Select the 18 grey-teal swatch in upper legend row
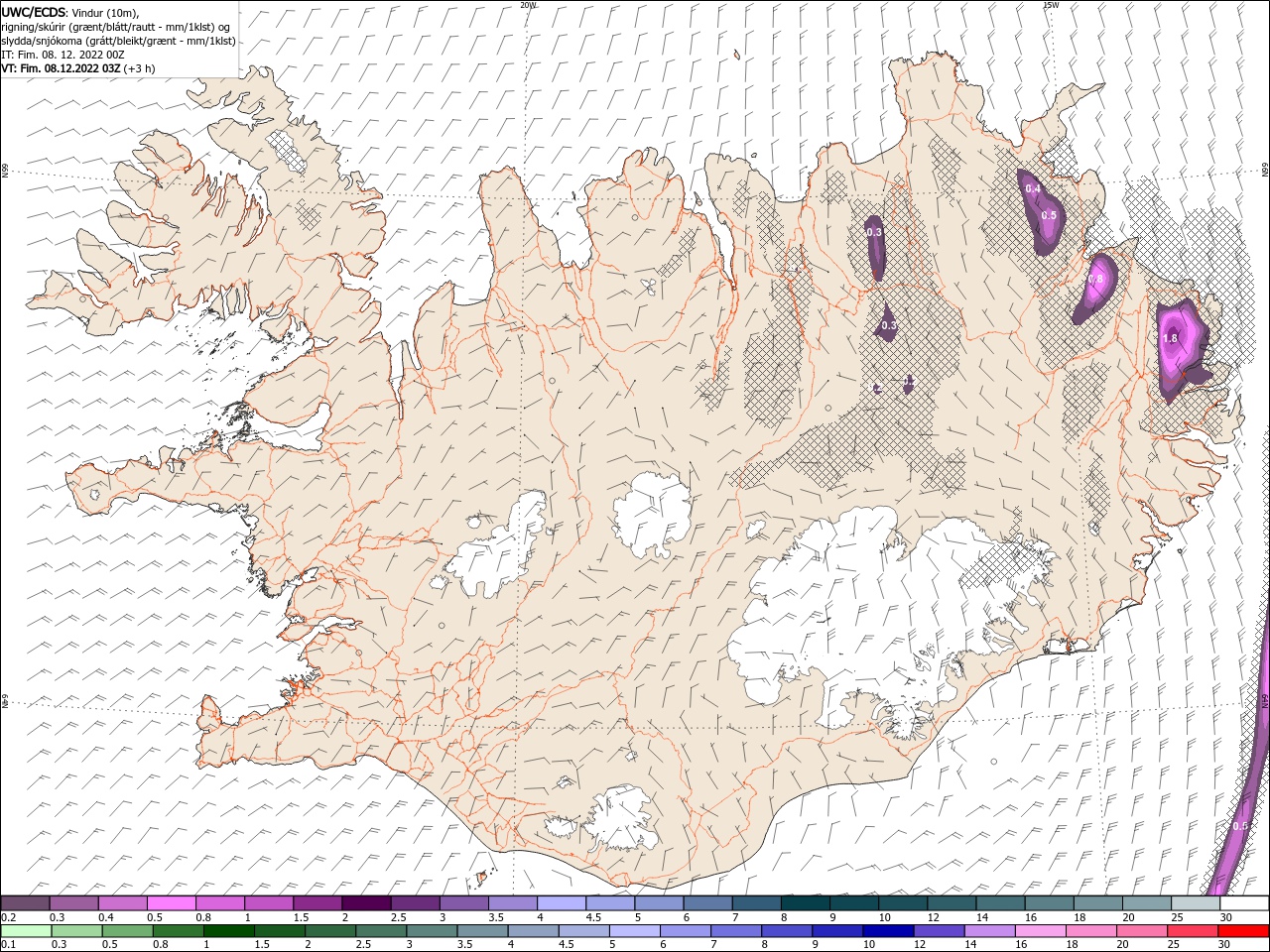Image resolution: width=1270 pixels, height=952 pixels. coord(1097,903)
